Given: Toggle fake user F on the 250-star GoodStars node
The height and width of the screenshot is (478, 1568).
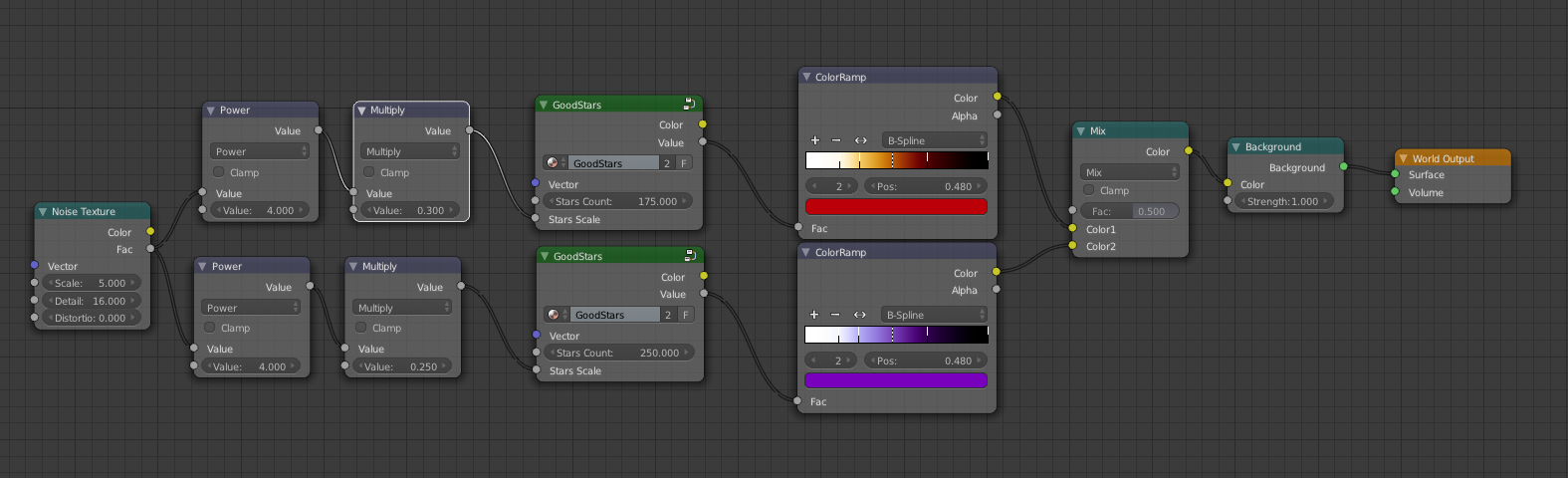Looking at the screenshot, I should [686, 315].
